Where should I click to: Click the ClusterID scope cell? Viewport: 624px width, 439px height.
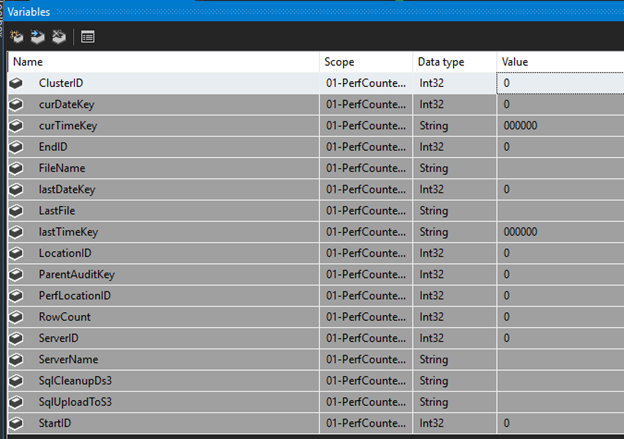click(366, 83)
